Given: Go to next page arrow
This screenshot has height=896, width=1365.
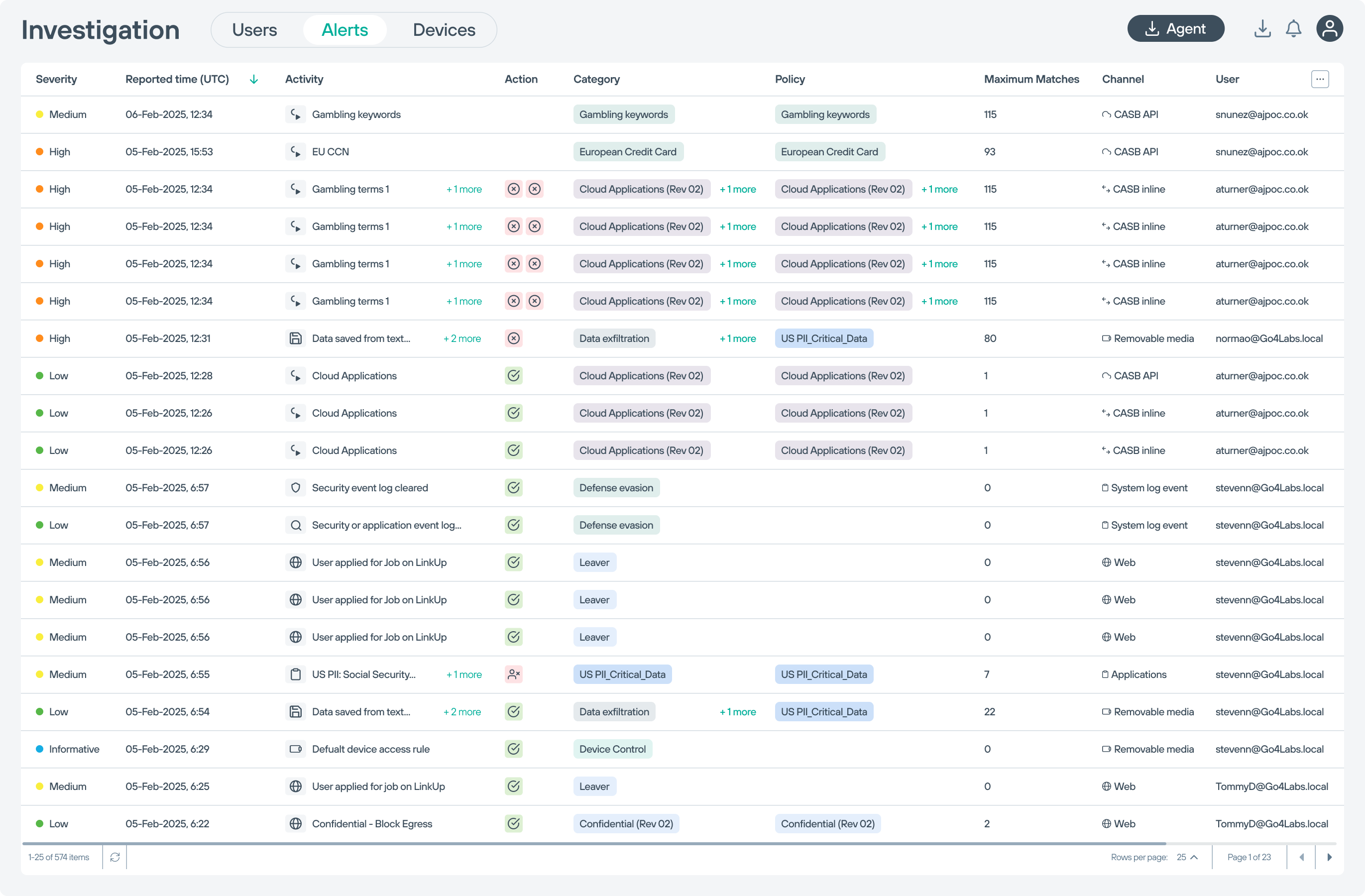Looking at the screenshot, I should pyautogui.click(x=1330, y=857).
